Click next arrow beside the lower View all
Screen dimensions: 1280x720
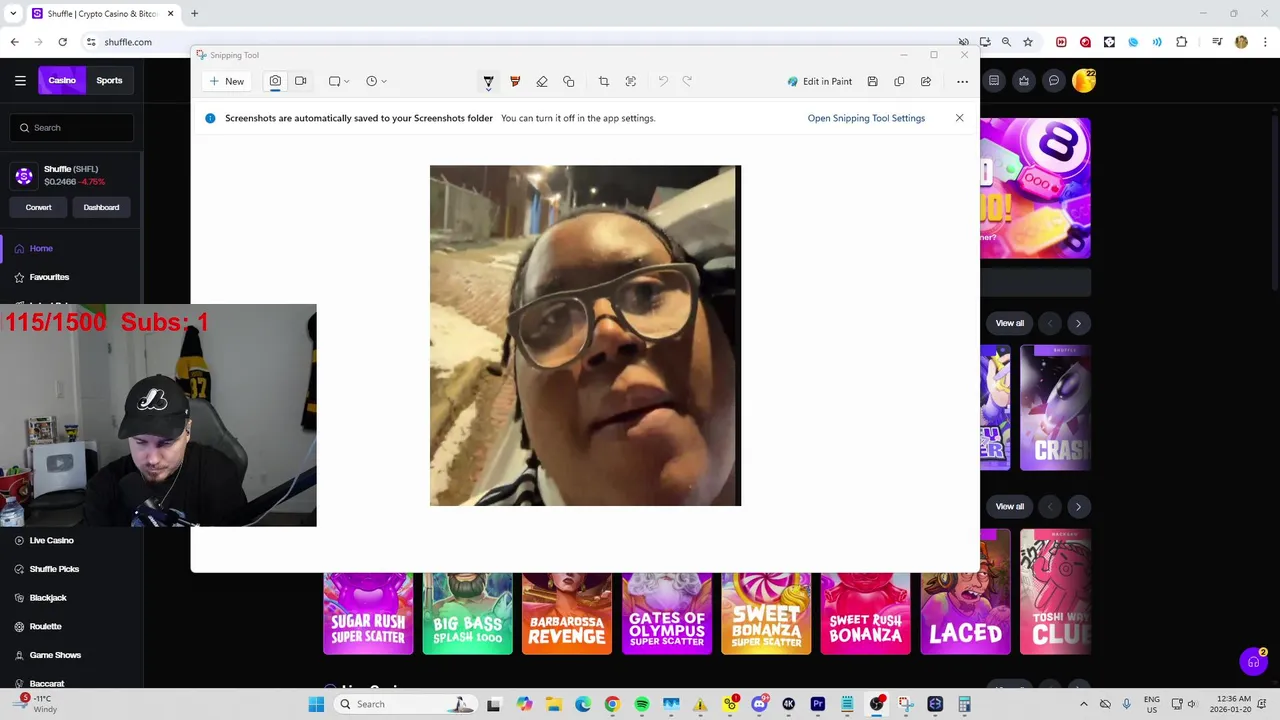pyautogui.click(x=1078, y=506)
